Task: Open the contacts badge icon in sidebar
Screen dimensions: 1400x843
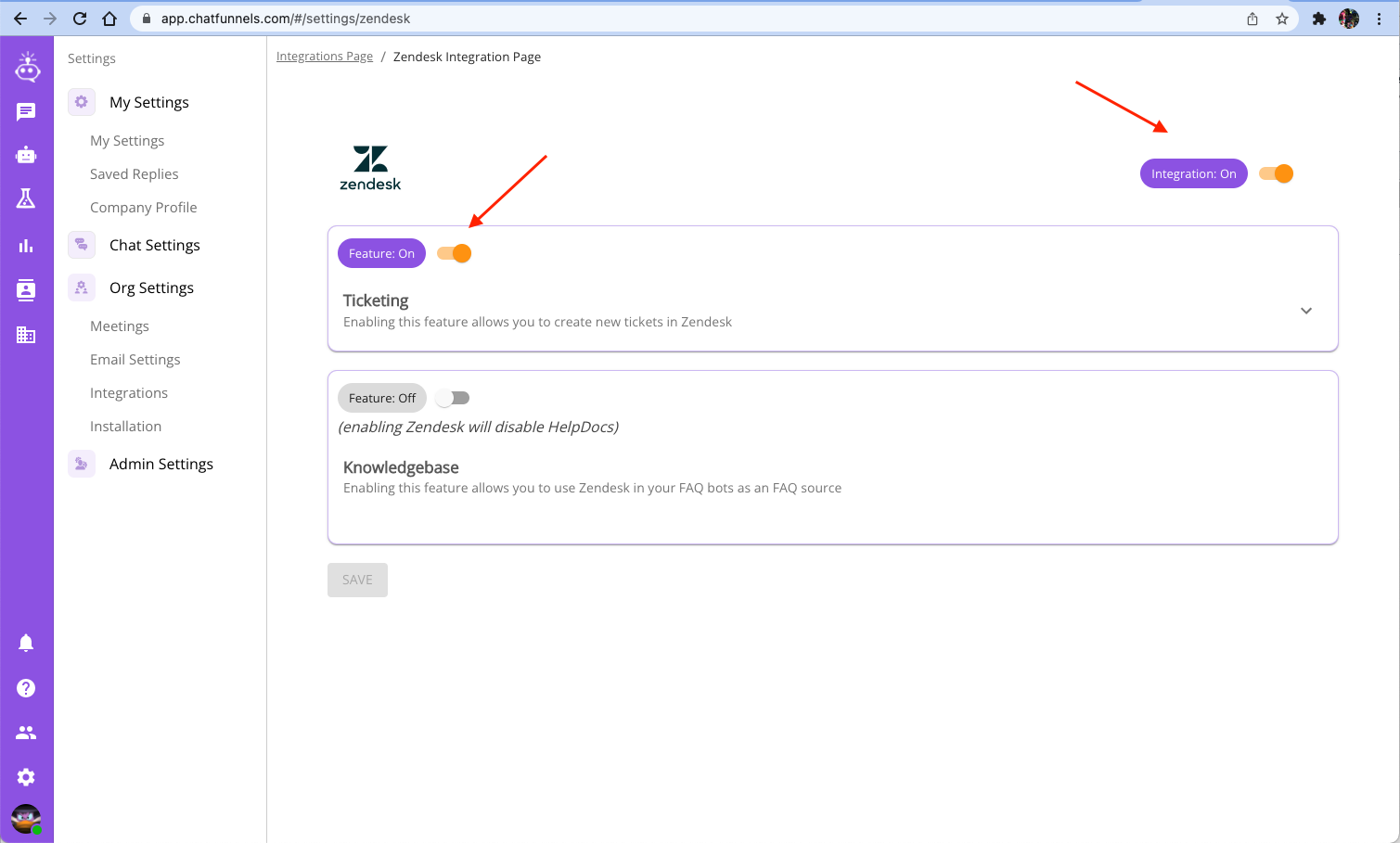Action: [x=26, y=289]
